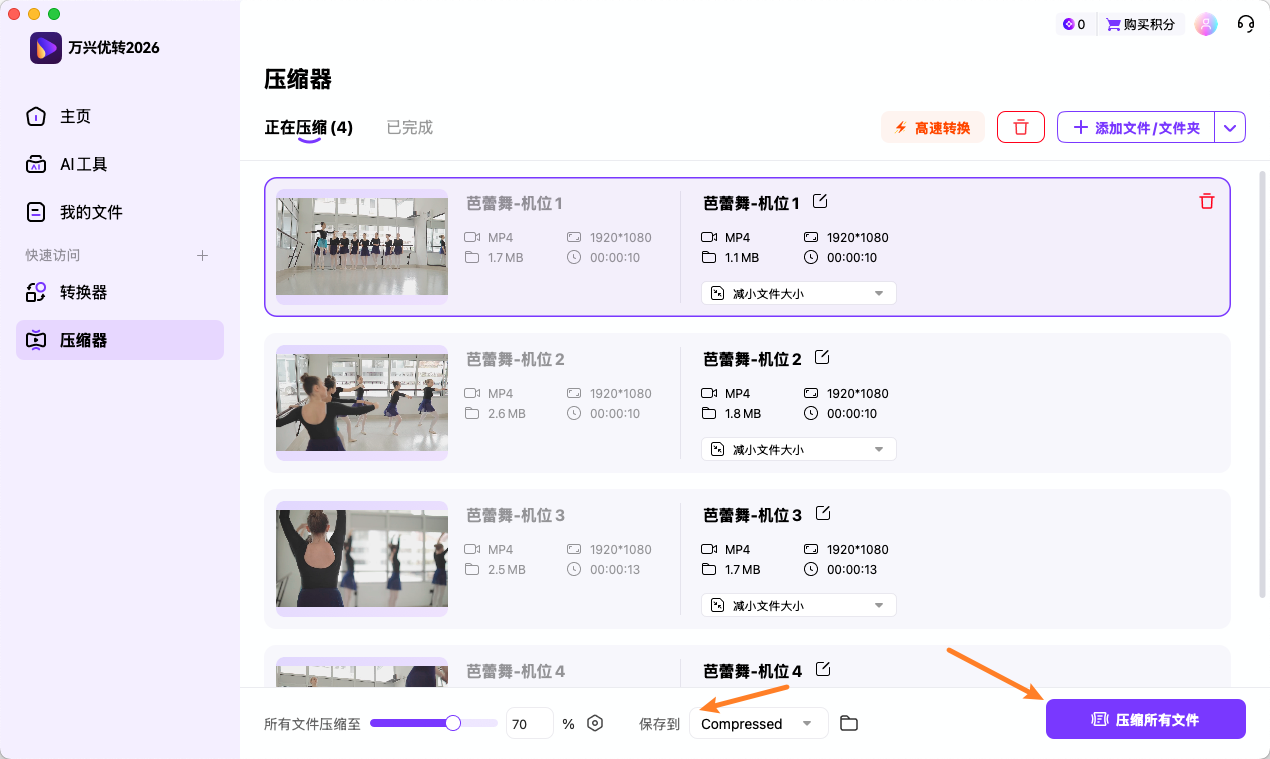Viewport: 1270px width, 759px height.
Task: Click the 压缩所有文件 button
Action: [1145, 718]
